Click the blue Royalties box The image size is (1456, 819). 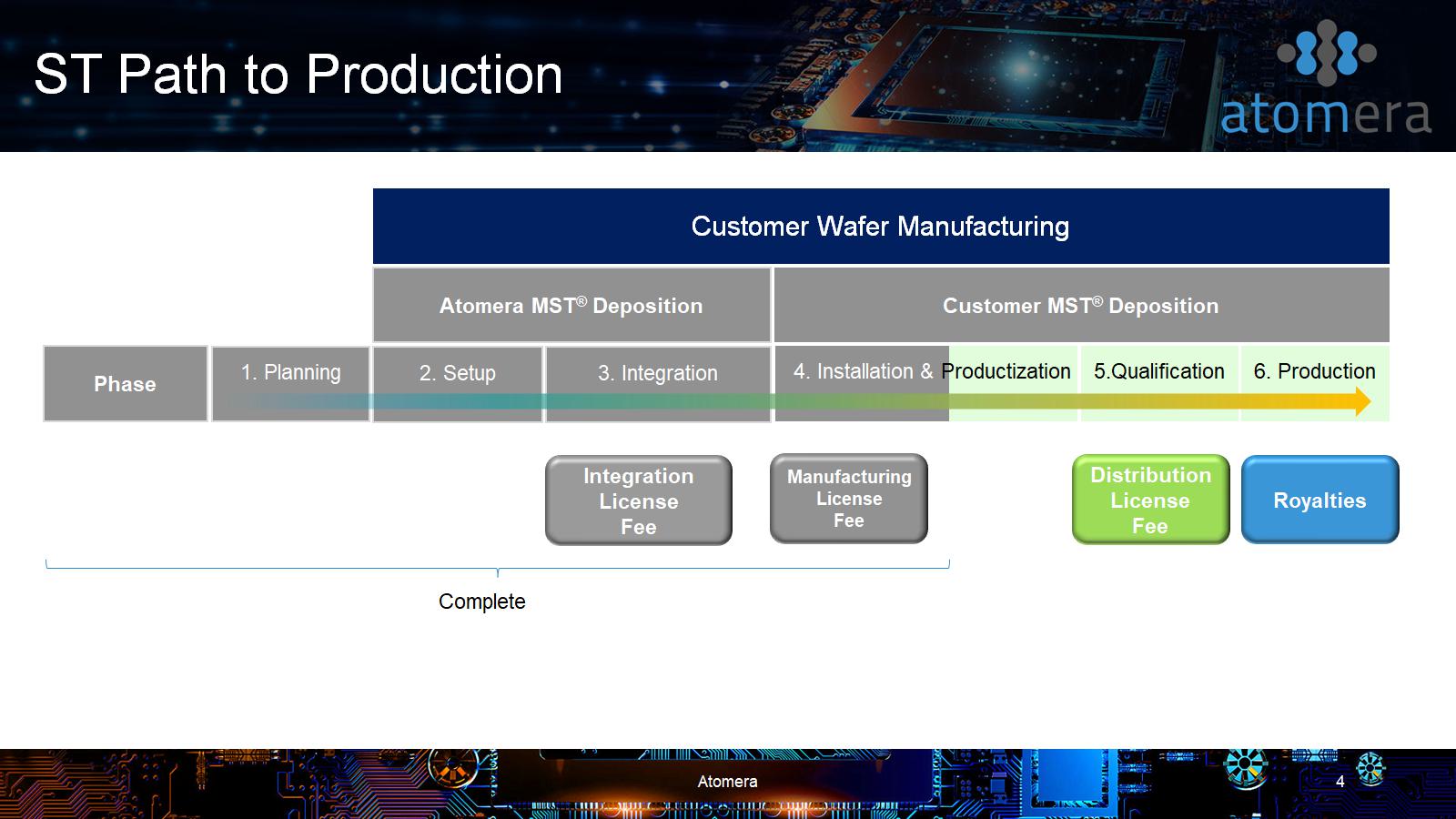point(1319,500)
